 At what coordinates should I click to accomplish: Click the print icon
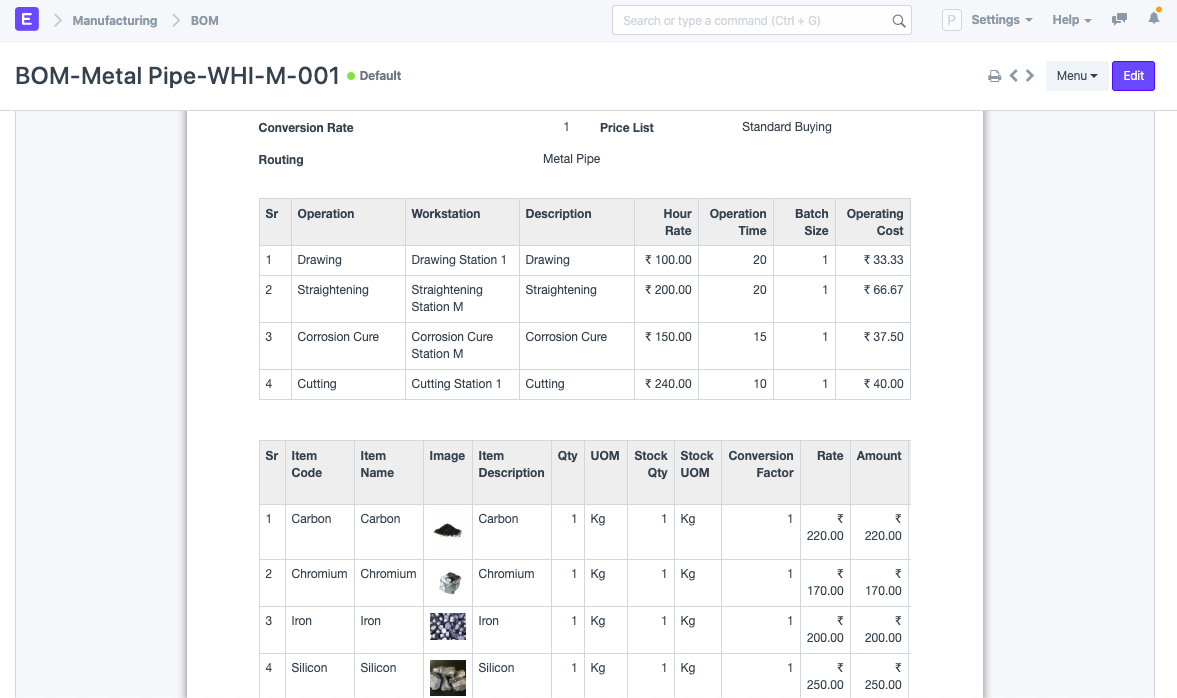click(994, 76)
